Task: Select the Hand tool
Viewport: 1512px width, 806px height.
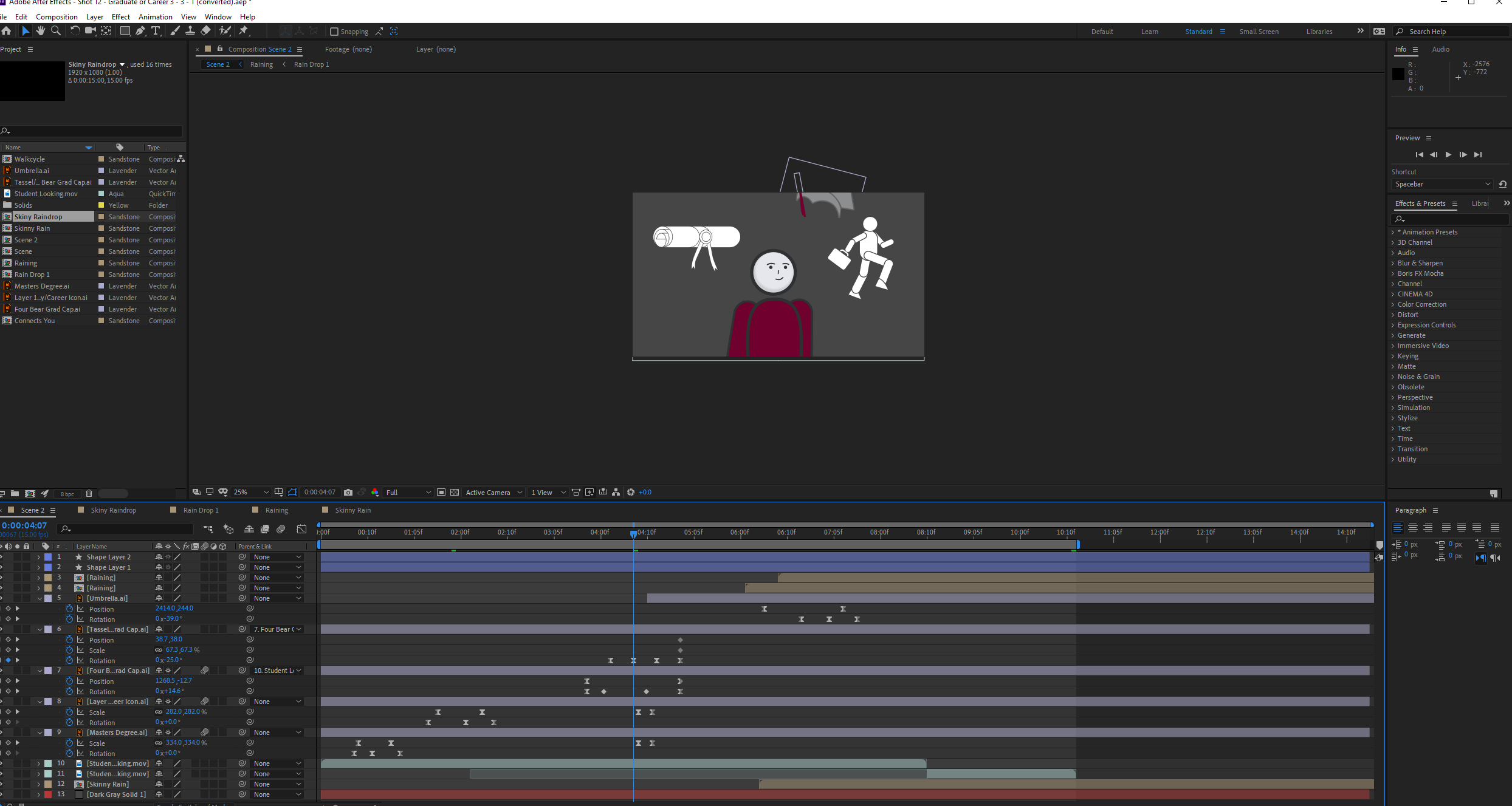Action: pyautogui.click(x=40, y=31)
